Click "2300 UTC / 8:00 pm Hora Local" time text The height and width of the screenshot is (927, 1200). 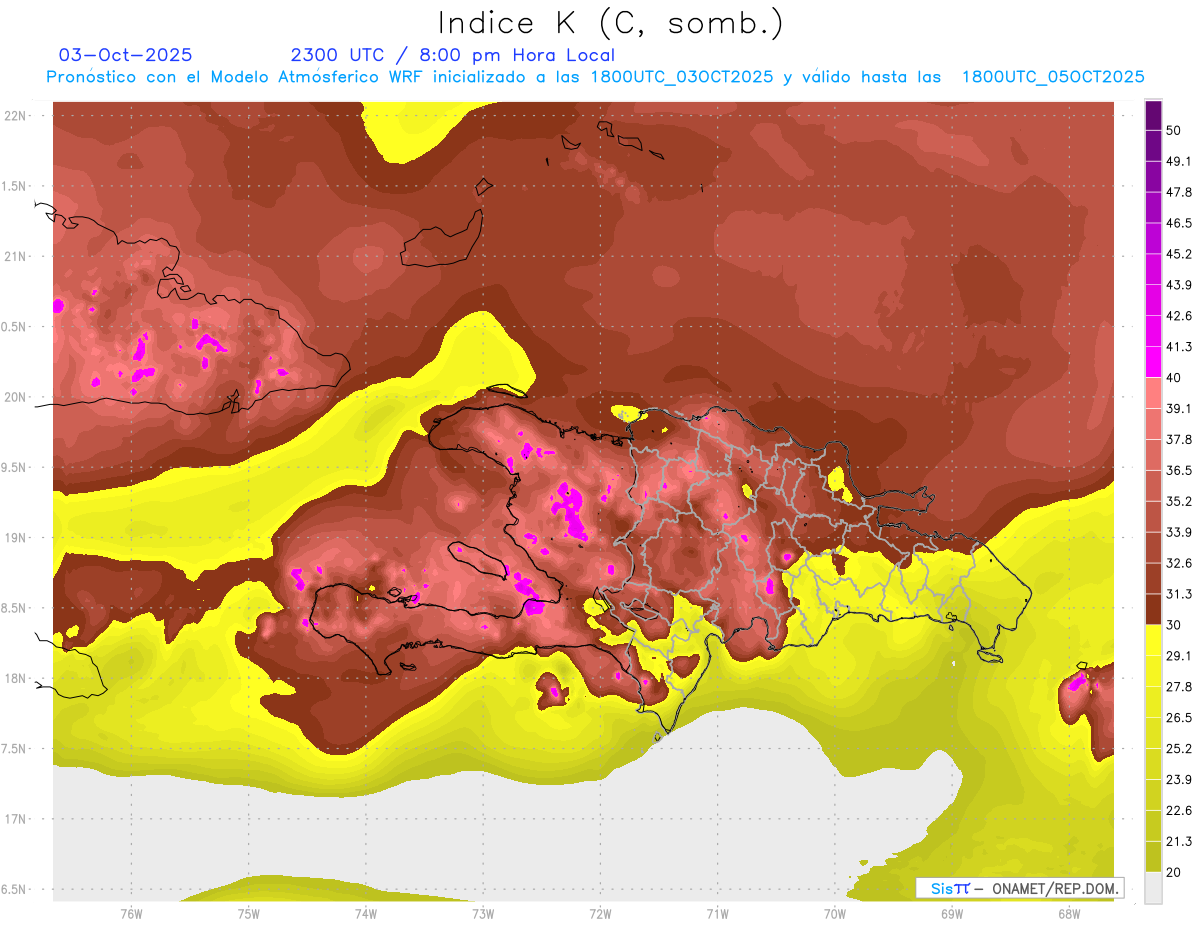(x=452, y=55)
